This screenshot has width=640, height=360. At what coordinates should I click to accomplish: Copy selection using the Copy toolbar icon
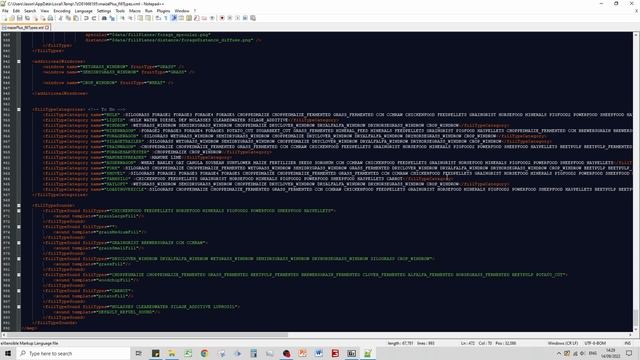[x=68, y=18]
